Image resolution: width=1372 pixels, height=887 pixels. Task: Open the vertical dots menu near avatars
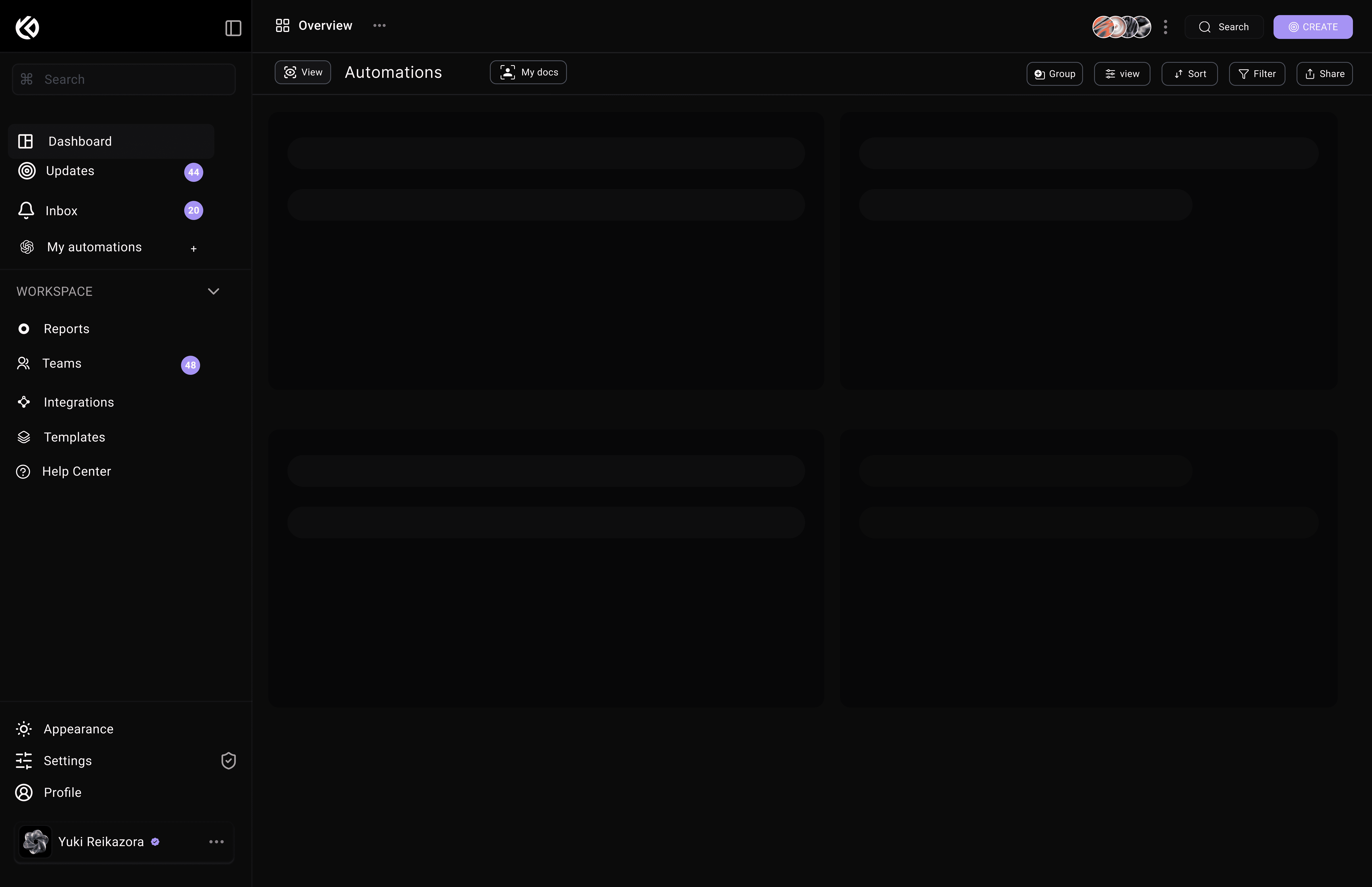[x=1165, y=27]
